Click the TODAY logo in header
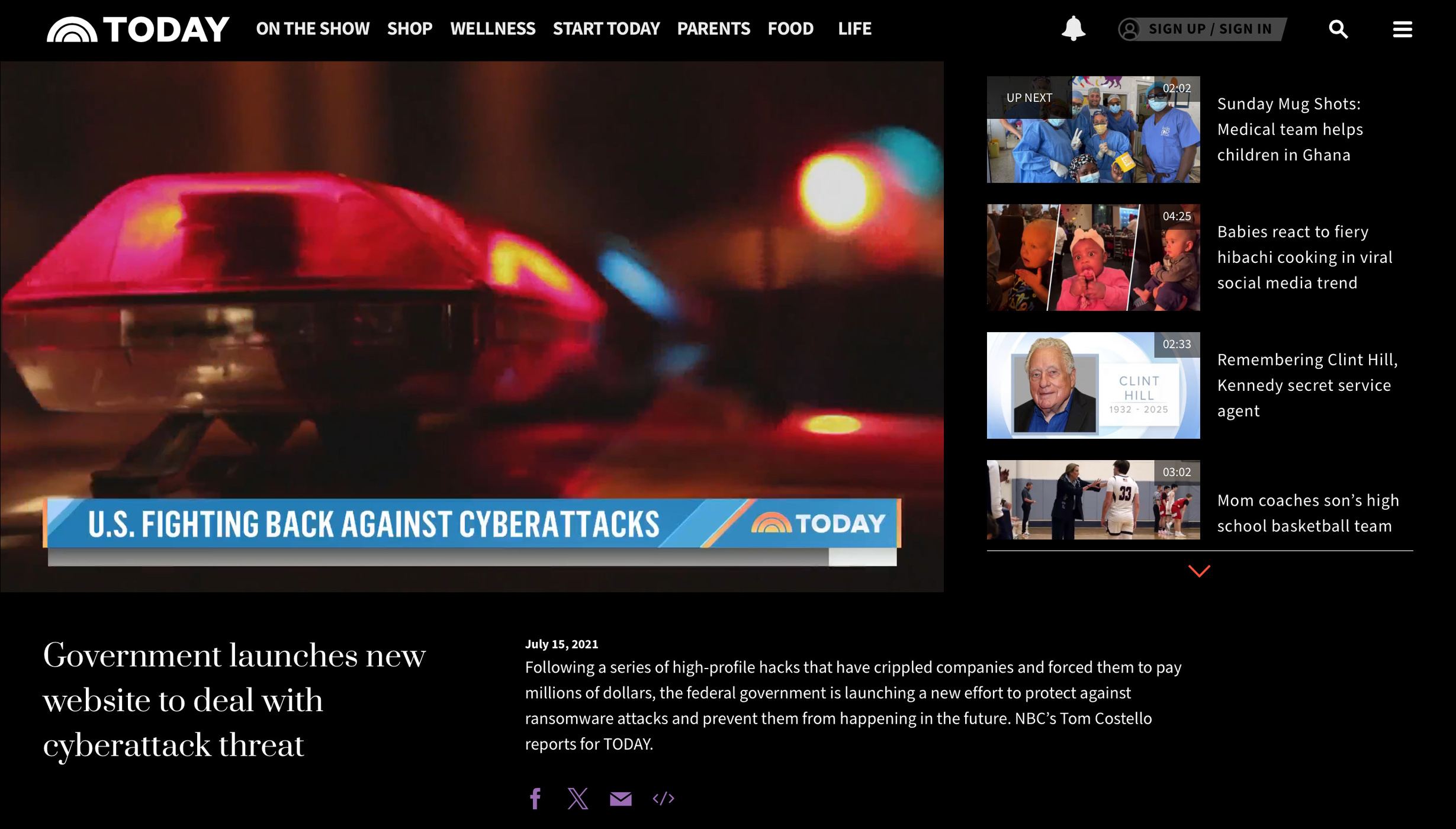Screen dimensions: 1456x829 coord(138,29)
